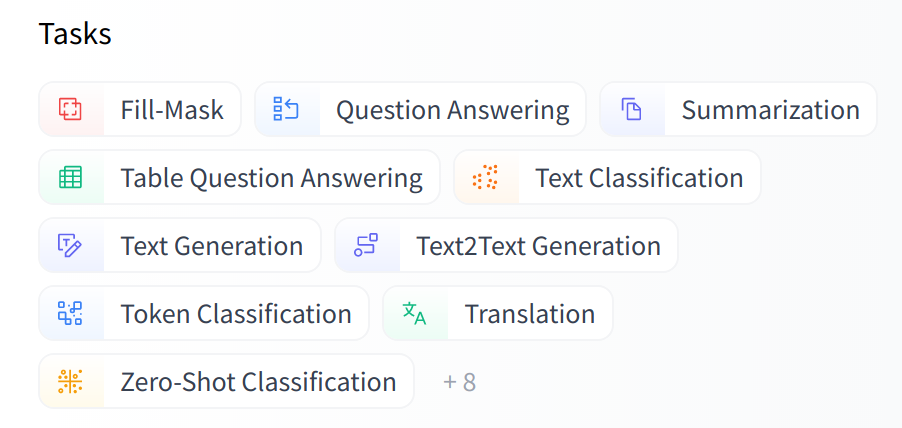
Task: Click the yellow Zero-Shot Classification icon
Action: 70,382
